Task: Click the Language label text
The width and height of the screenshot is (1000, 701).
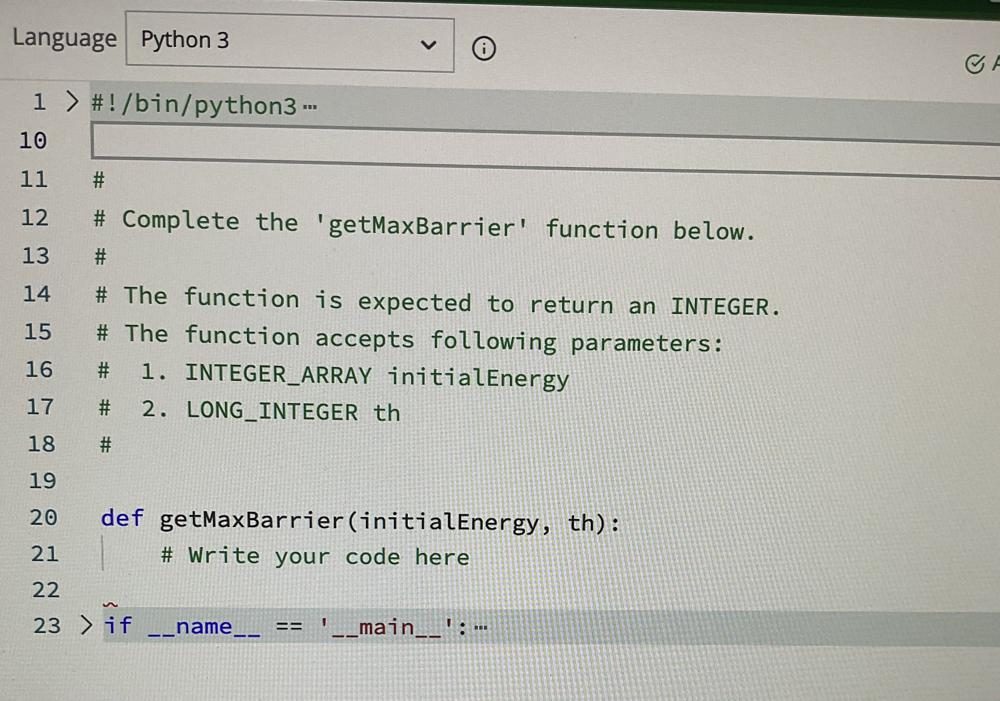Action: [64, 39]
